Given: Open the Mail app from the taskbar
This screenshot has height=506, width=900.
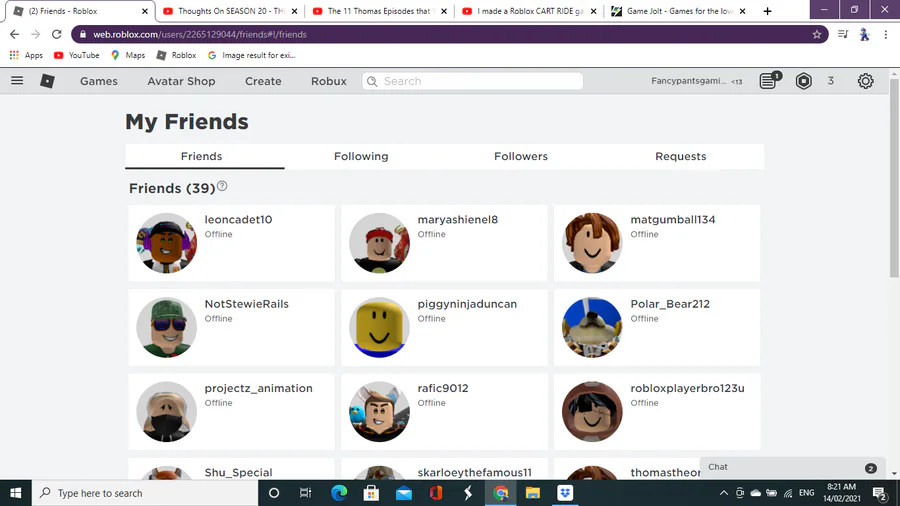Looking at the screenshot, I should click(404, 493).
